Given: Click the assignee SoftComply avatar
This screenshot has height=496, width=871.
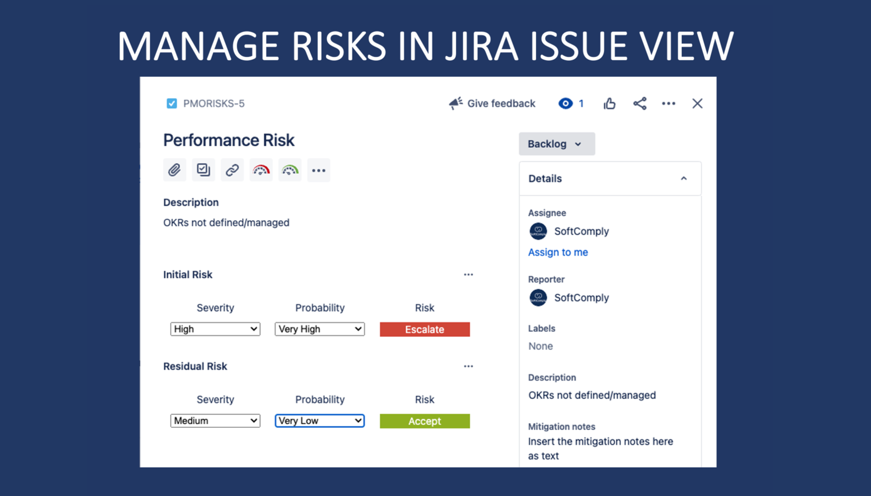Looking at the screenshot, I should point(538,231).
